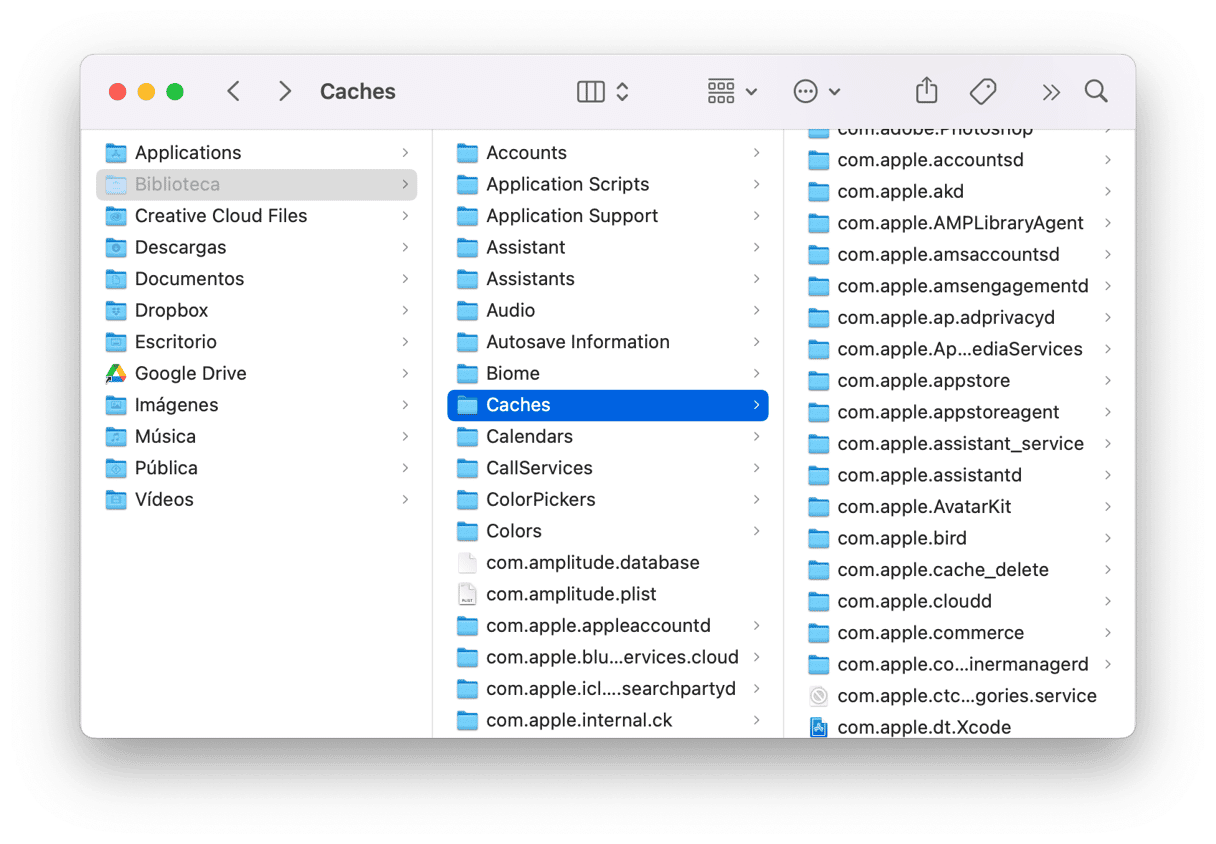Screen dimensions: 1216x844
Task: Select the Caches folder row
Action: [x=608, y=405]
